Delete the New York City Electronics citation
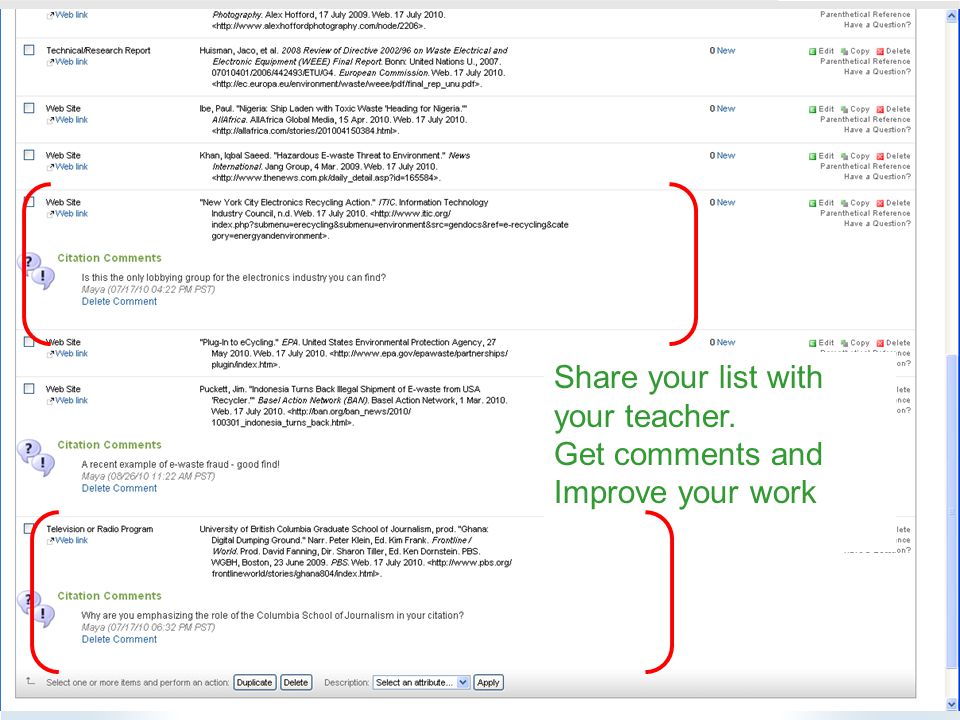This screenshot has width=960, height=720. point(893,203)
